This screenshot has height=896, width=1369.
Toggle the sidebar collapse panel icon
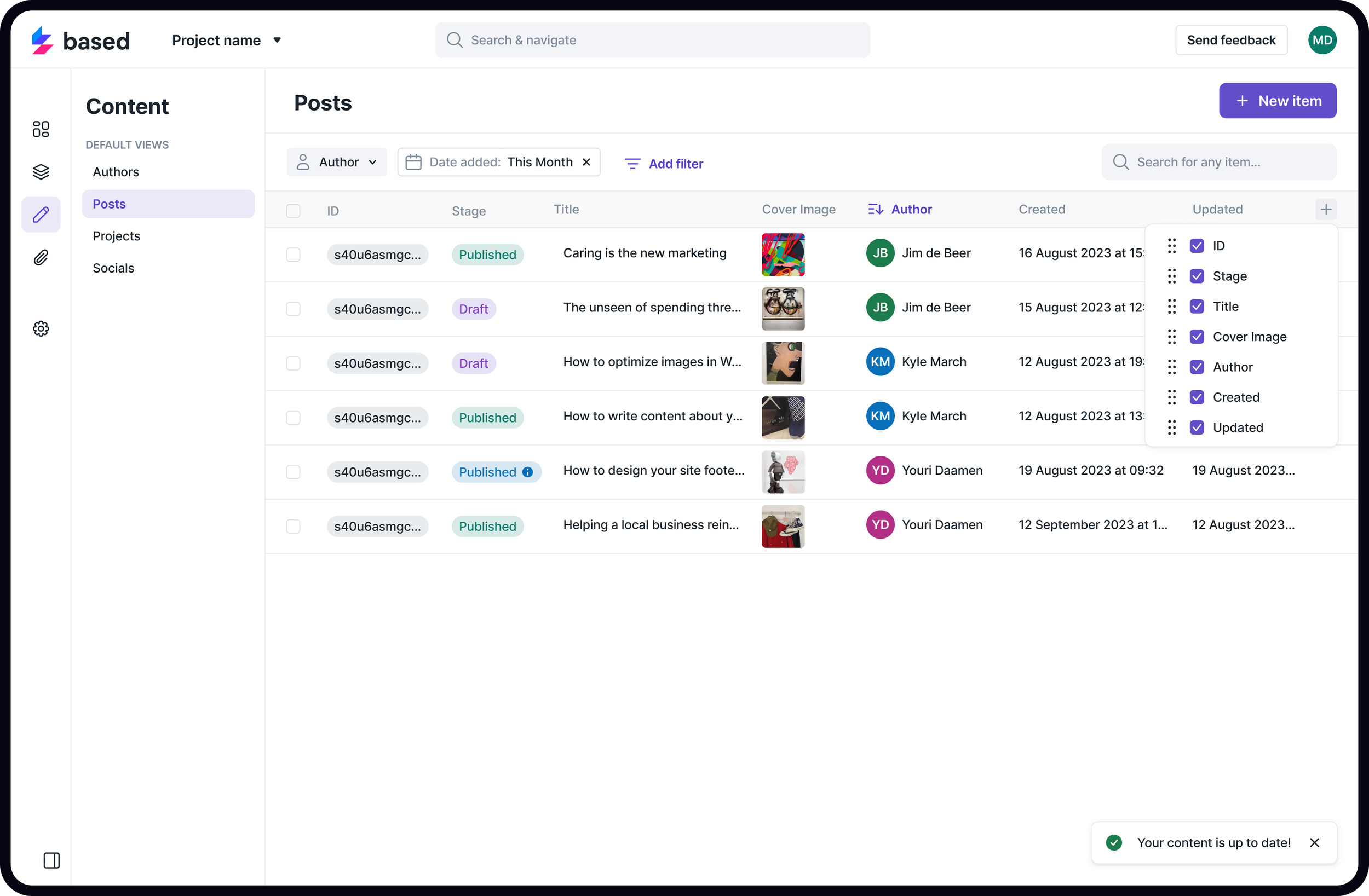pyautogui.click(x=52, y=860)
